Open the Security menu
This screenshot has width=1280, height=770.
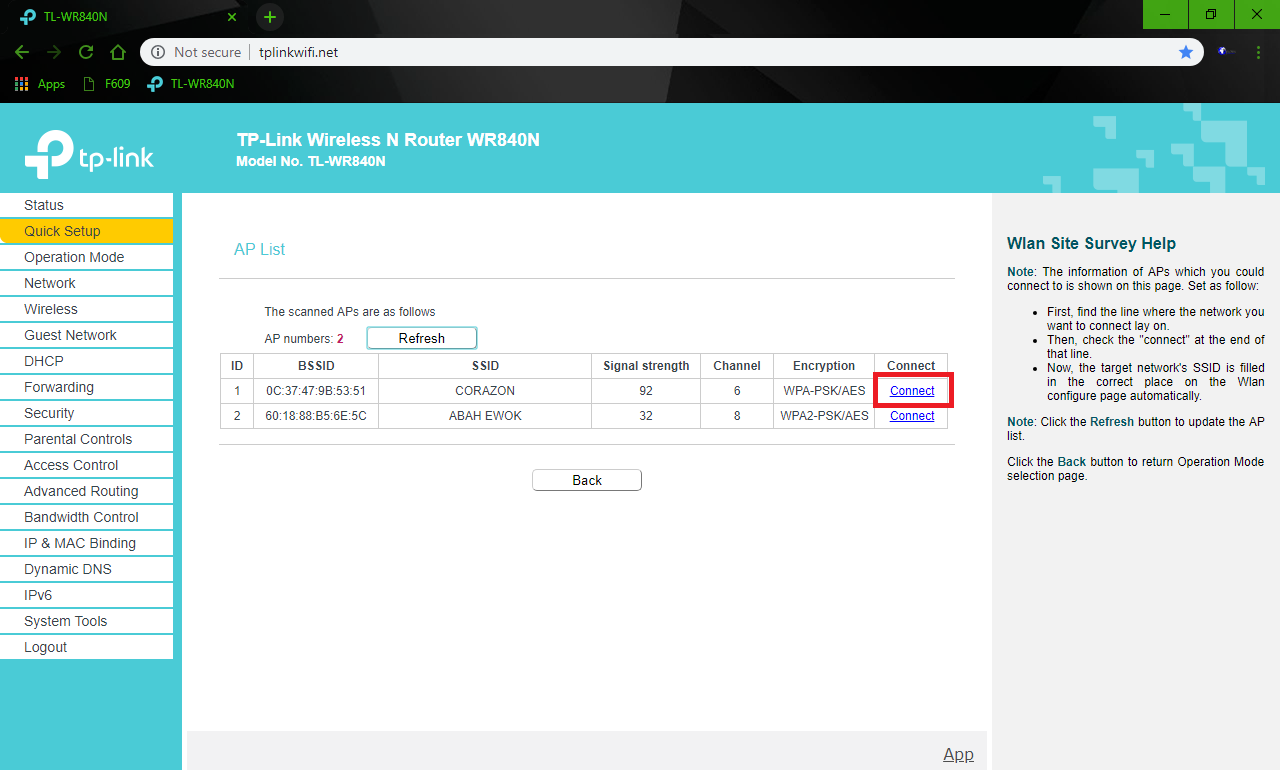click(86, 413)
